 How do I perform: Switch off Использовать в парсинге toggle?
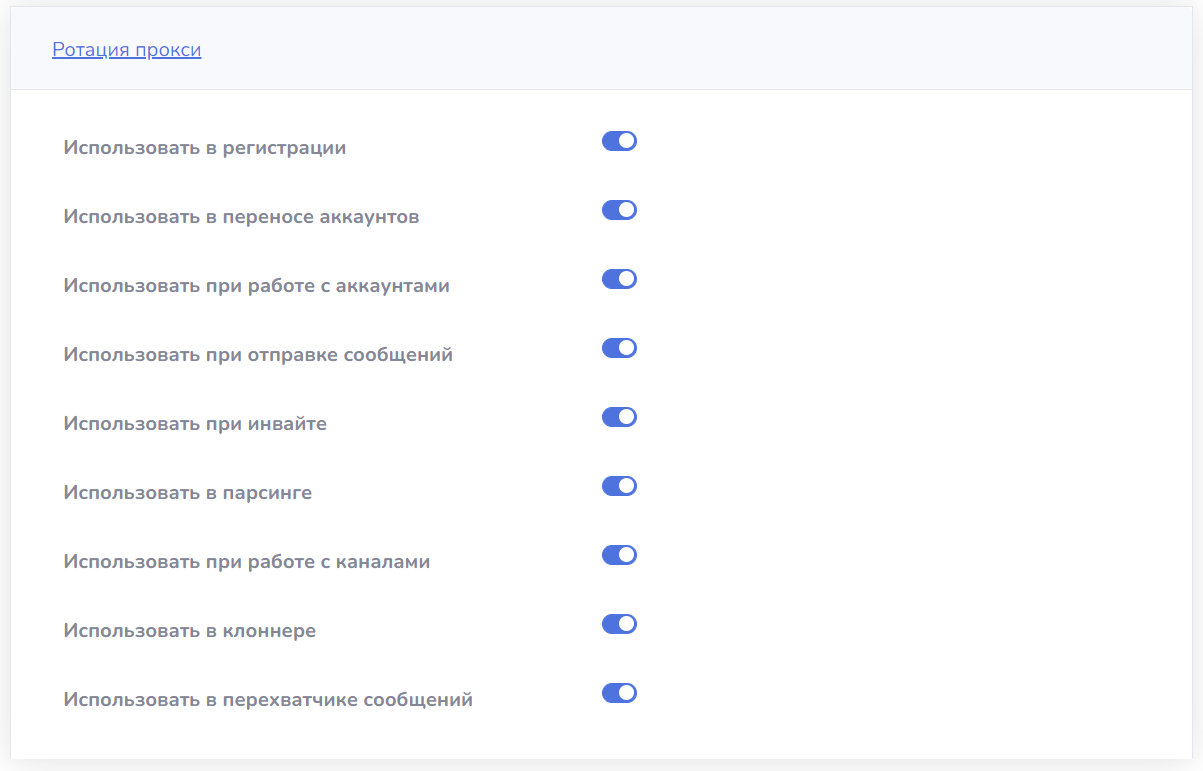619,486
